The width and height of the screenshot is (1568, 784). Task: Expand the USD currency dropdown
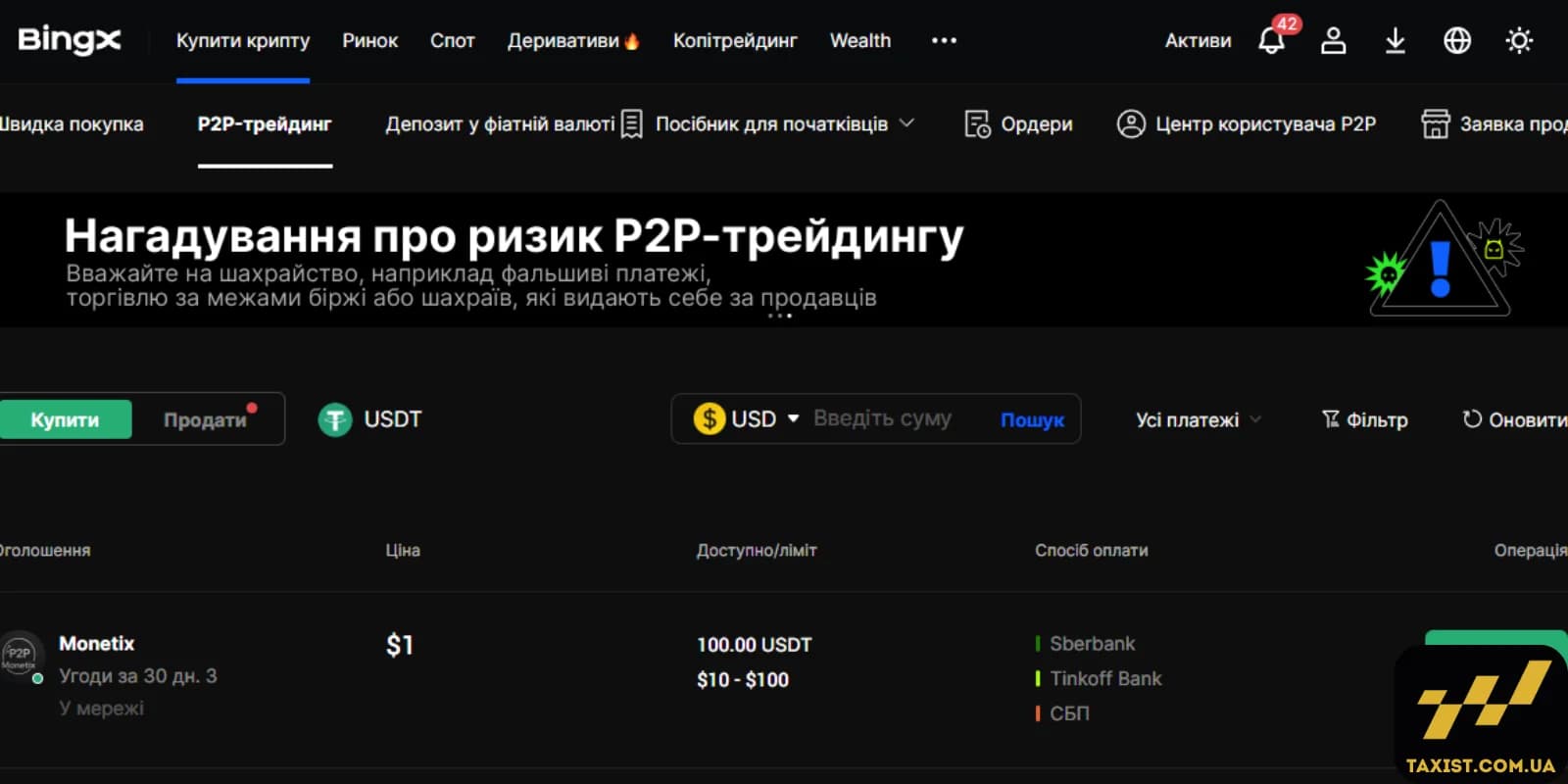click(793, 418)
